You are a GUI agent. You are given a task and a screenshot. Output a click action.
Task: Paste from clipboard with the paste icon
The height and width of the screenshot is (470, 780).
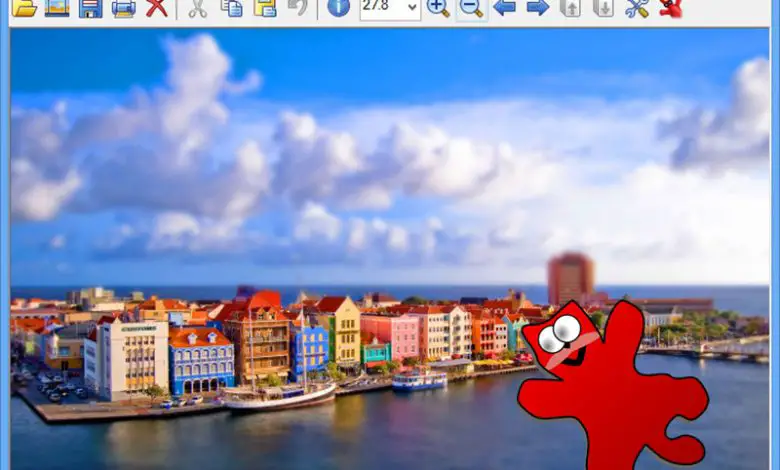point(265,7)
